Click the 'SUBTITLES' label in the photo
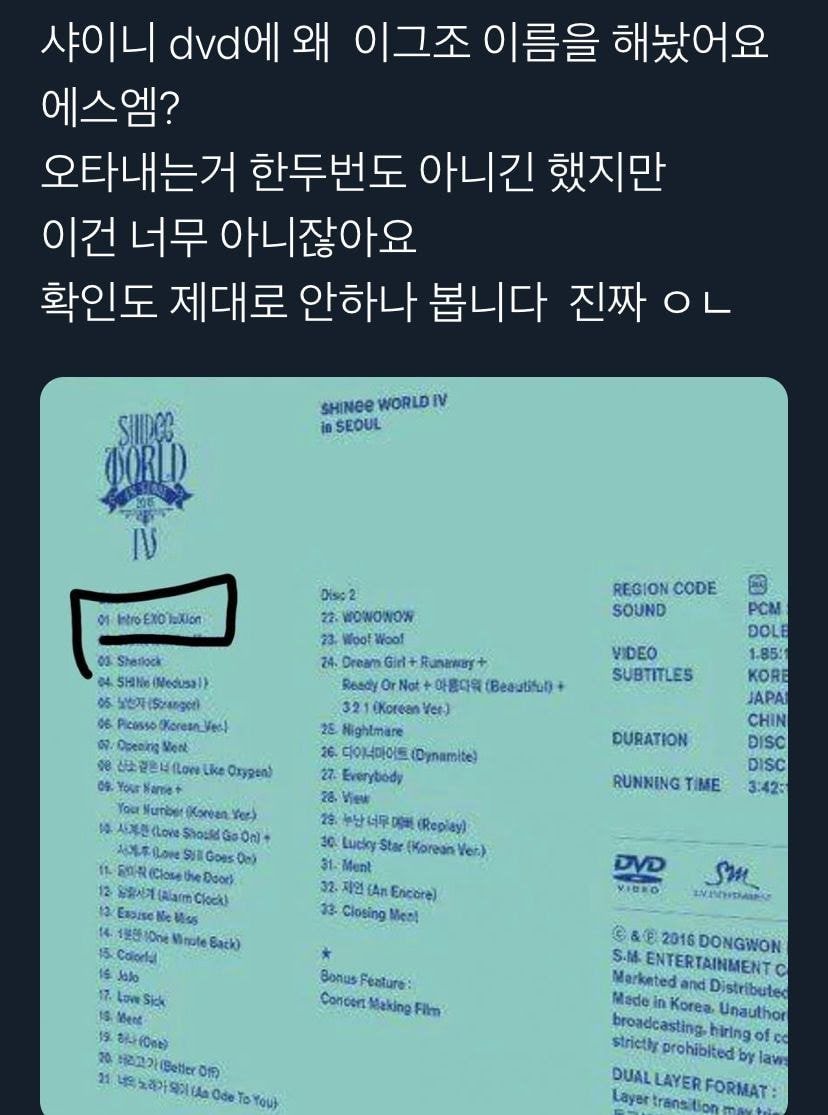828x1115 pixels. point(652,675)
